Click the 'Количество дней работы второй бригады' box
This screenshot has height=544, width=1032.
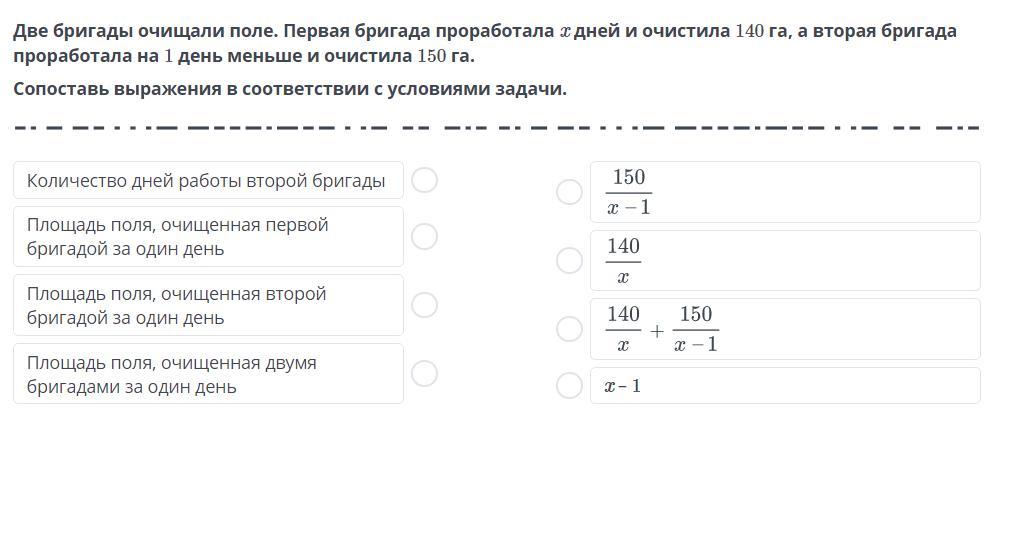tap(208, 180)
